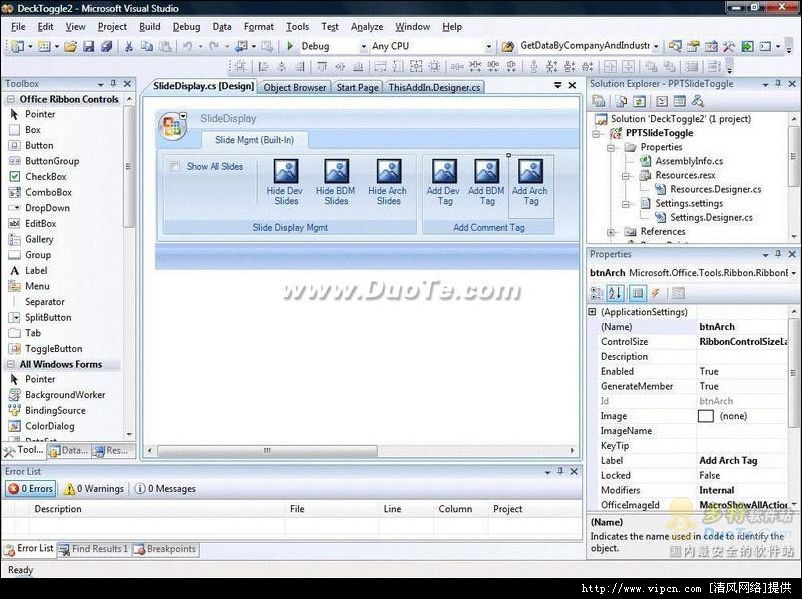Collapse the Resources.resx tree node
Screen dimensions: 802x599
626,176
